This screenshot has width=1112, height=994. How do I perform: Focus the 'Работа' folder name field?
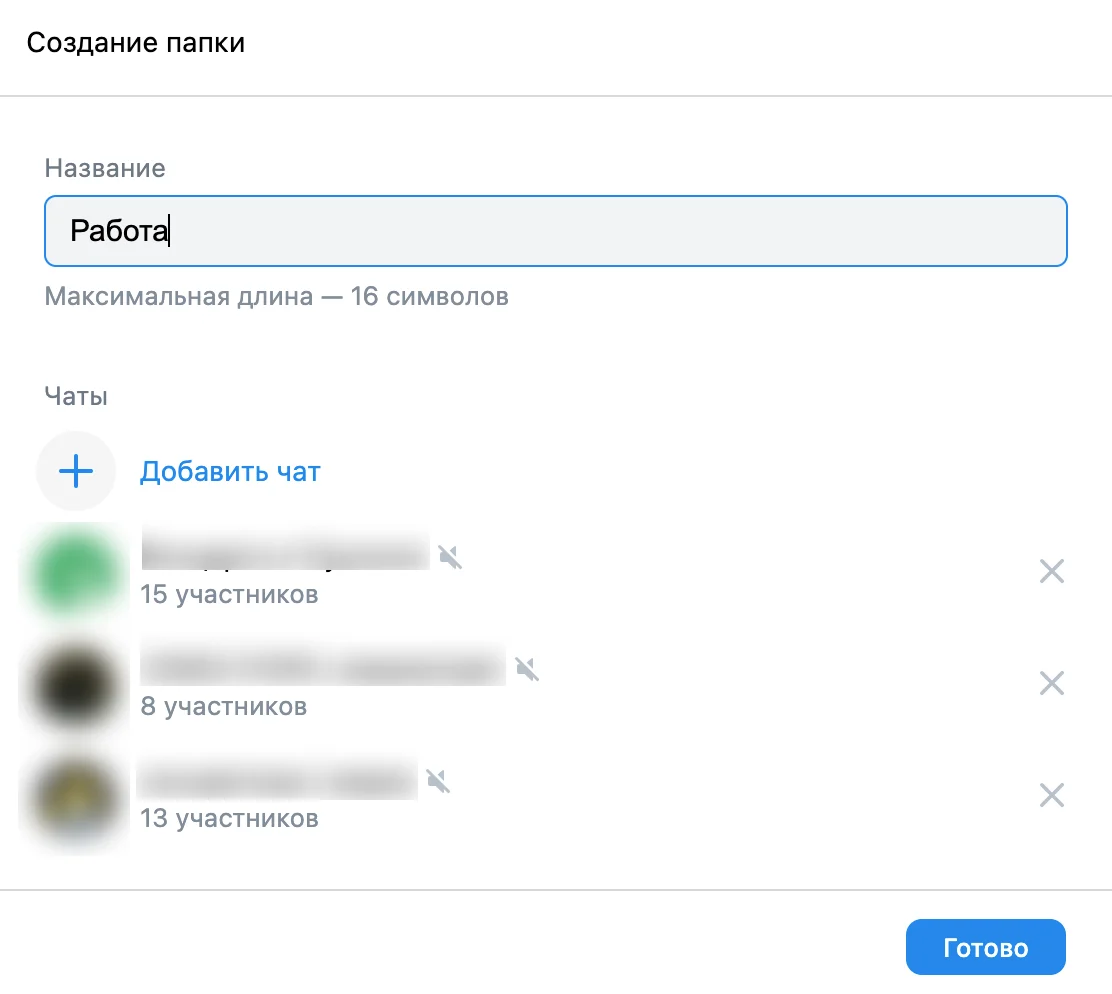point(555,231)
